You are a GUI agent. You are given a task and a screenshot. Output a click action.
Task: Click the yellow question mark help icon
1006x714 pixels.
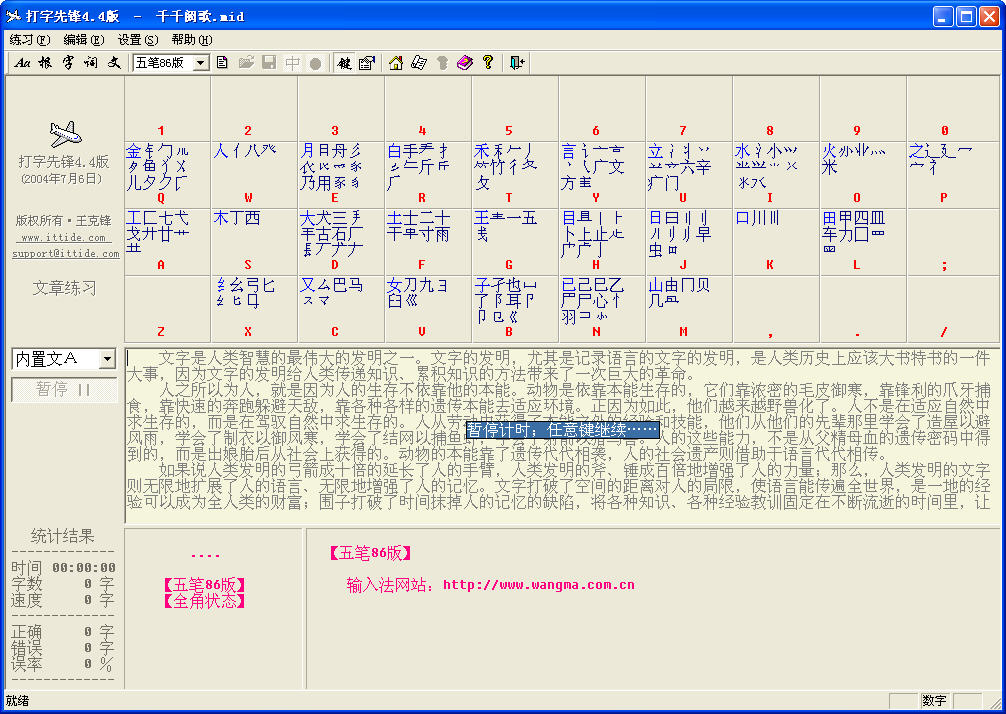(x=487, y=63)
